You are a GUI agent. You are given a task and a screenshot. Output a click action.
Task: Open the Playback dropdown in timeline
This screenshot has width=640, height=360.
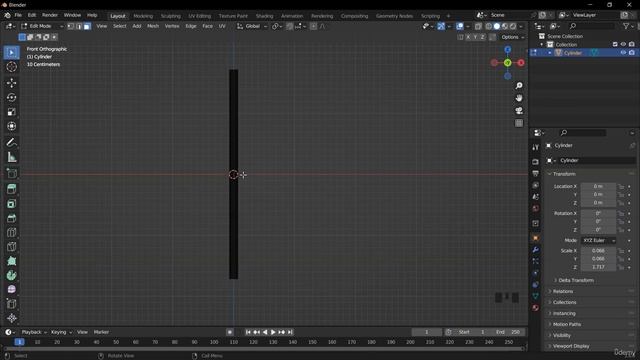tap(34, 332)
